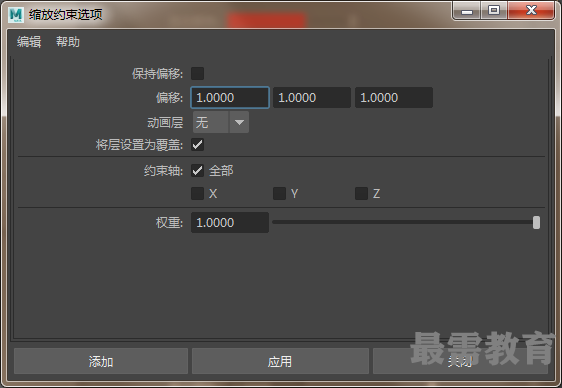
Task: Click the 关闭 button at bottom
Action: [460, 361]
